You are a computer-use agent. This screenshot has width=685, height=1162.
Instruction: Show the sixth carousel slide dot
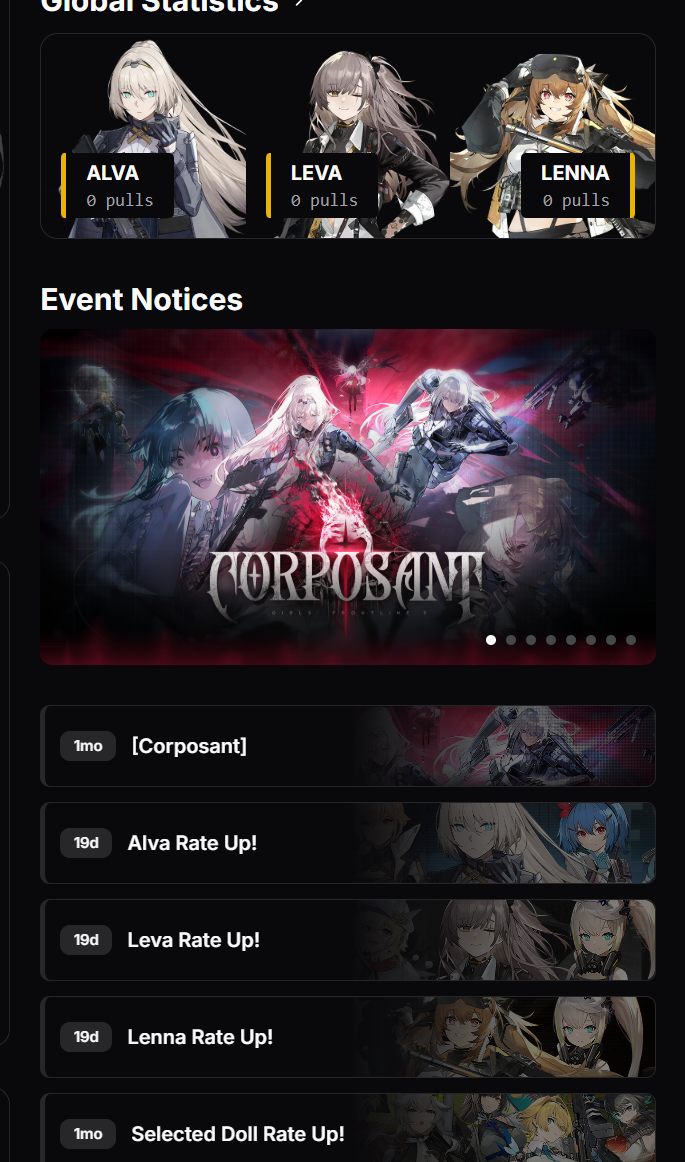(591, 640)
